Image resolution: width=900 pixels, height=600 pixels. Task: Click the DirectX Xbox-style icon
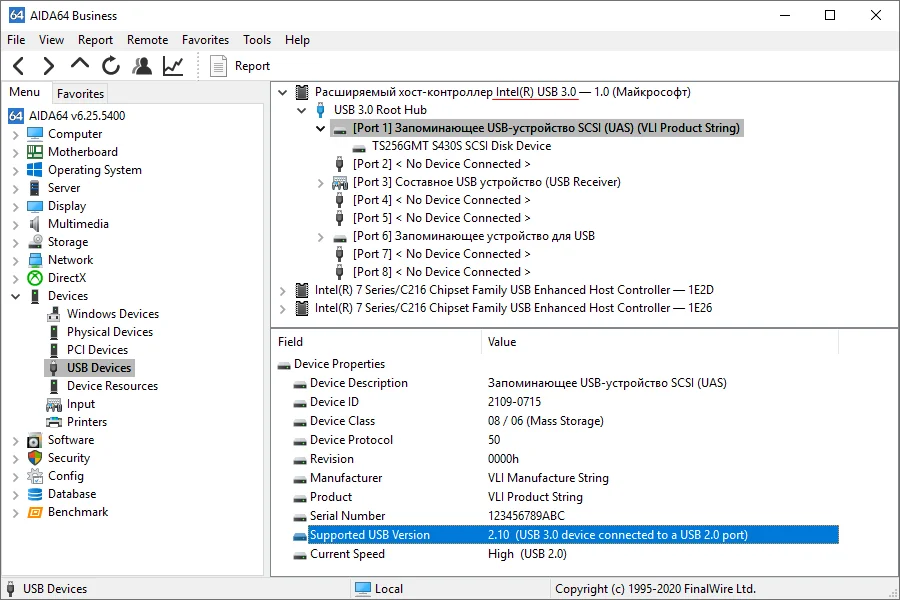pyautogui.click(x=35, y=278)
